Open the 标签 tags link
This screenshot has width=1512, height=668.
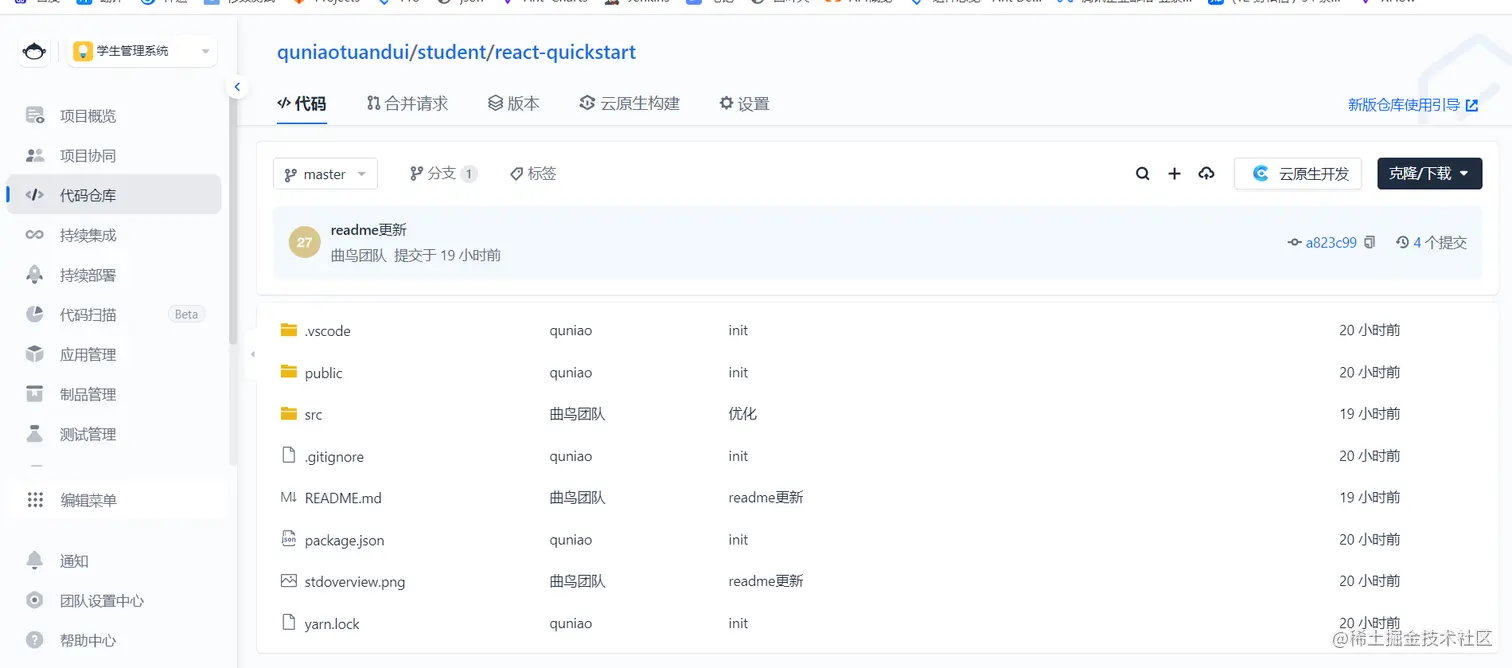[x=533, y=174]
